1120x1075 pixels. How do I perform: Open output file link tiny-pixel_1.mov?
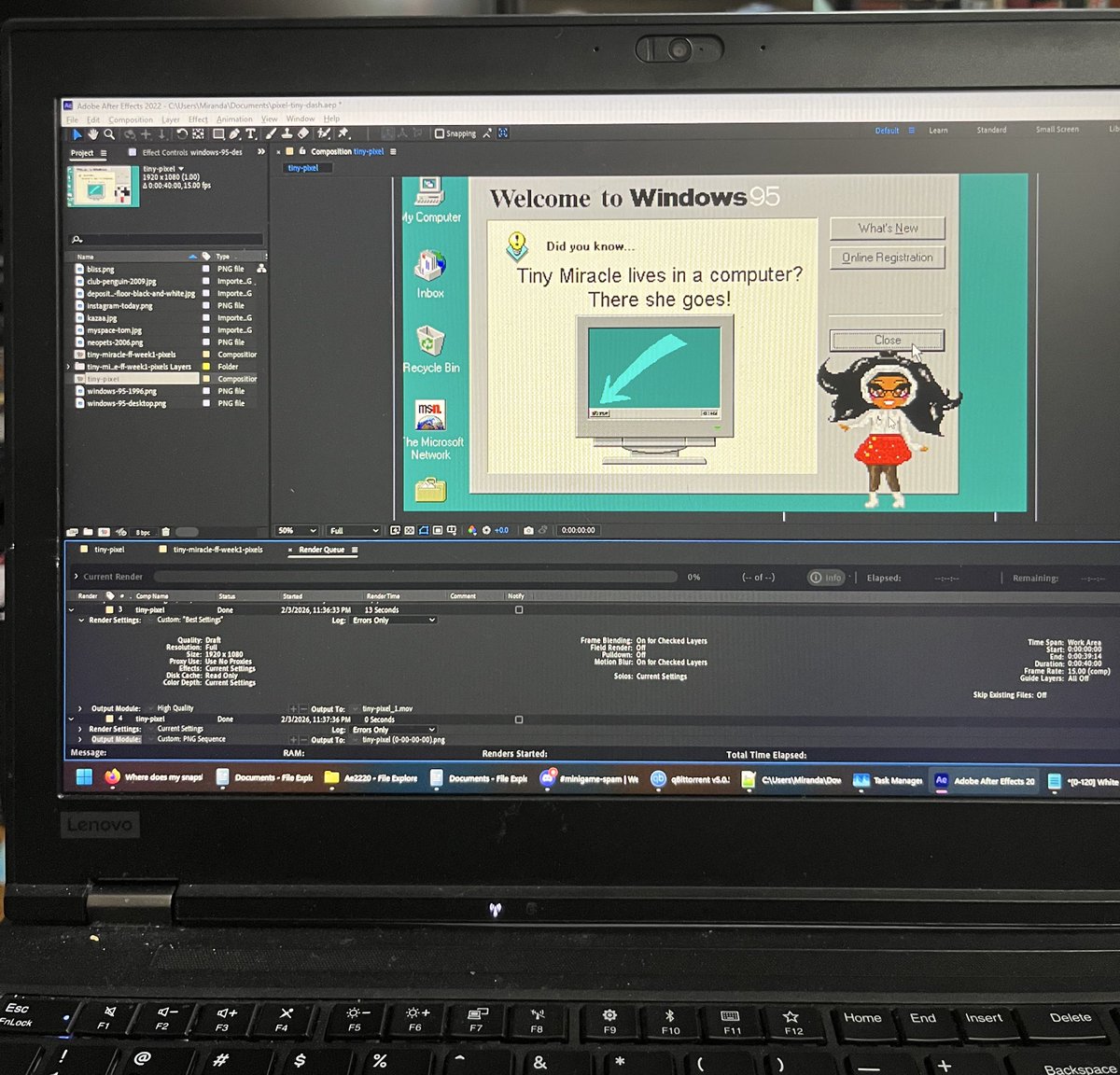point(385,708)
